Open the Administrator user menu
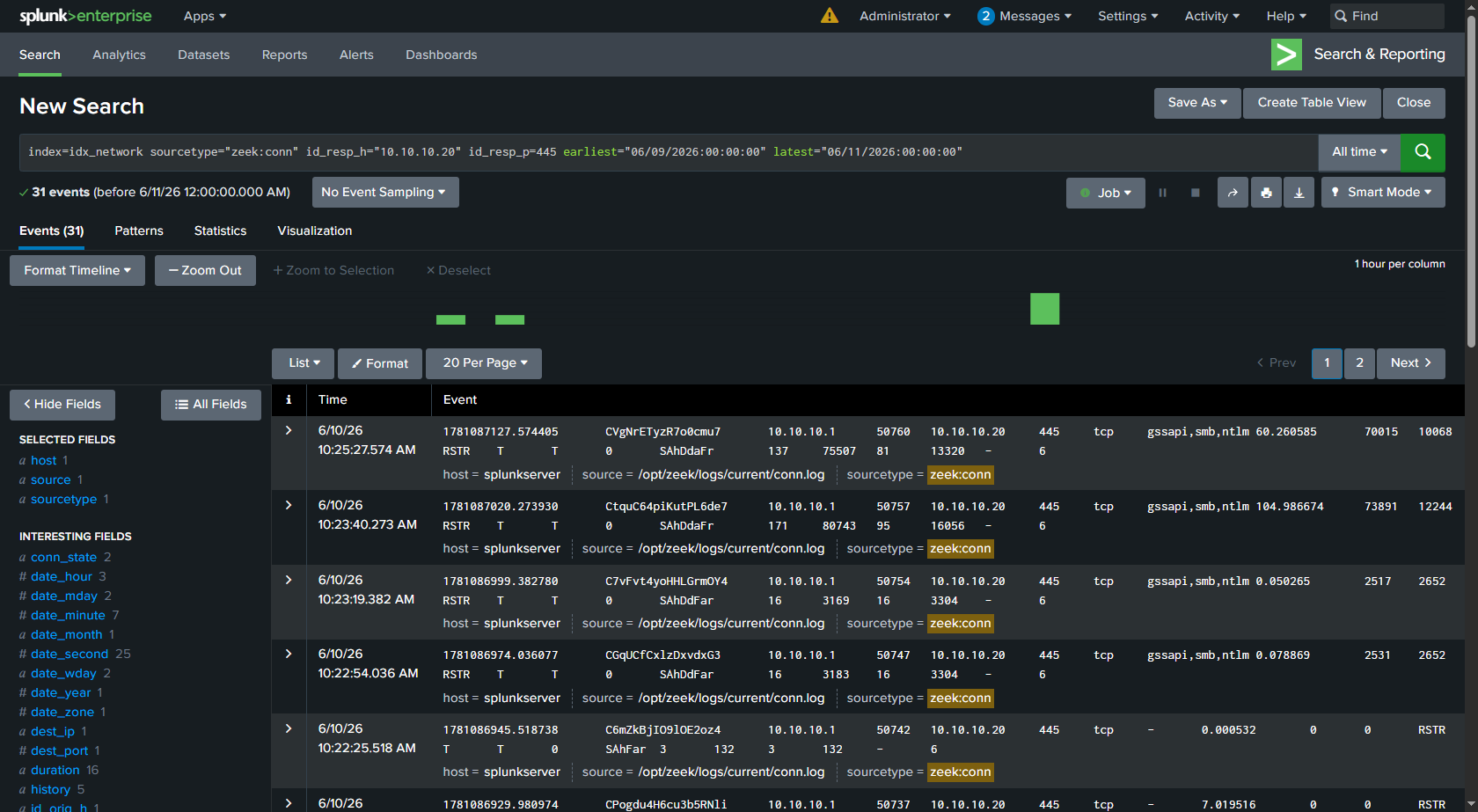Screen dimensions: 1478x812 pyautogui.click(x=905, y=16)
